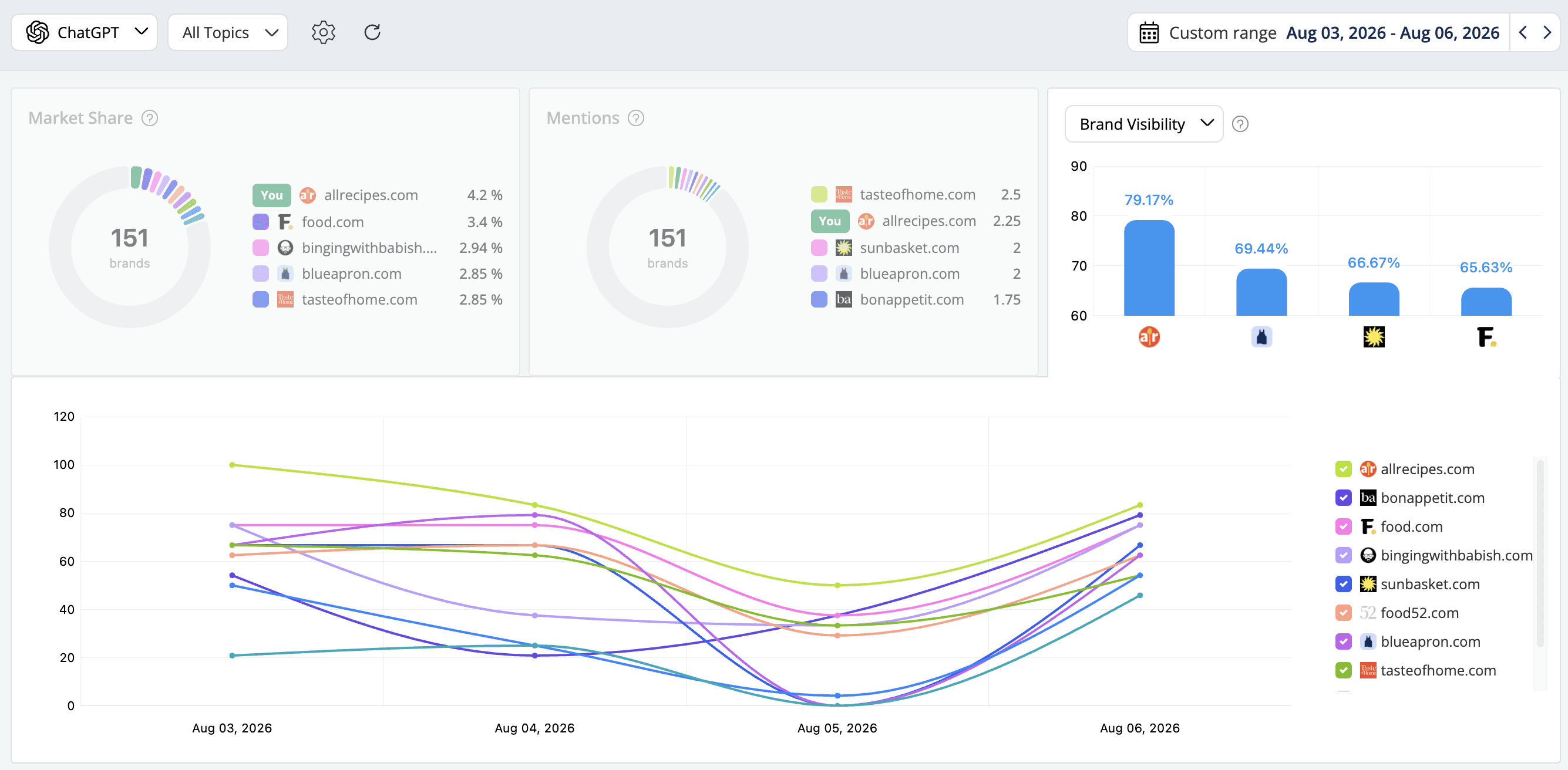Click the 65.63% food.com visibility bar
The height and width of the screenshot is (770, 1568).
pyautogui.click(x=1486, y=301)
